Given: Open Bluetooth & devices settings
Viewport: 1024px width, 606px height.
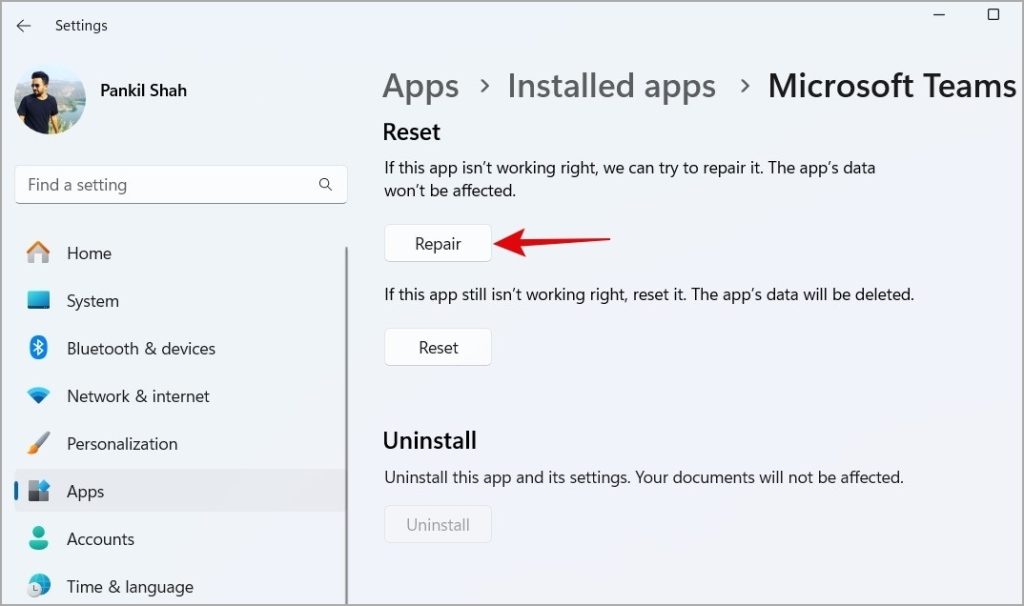Looking at the screenshot, I should (180, 348).
